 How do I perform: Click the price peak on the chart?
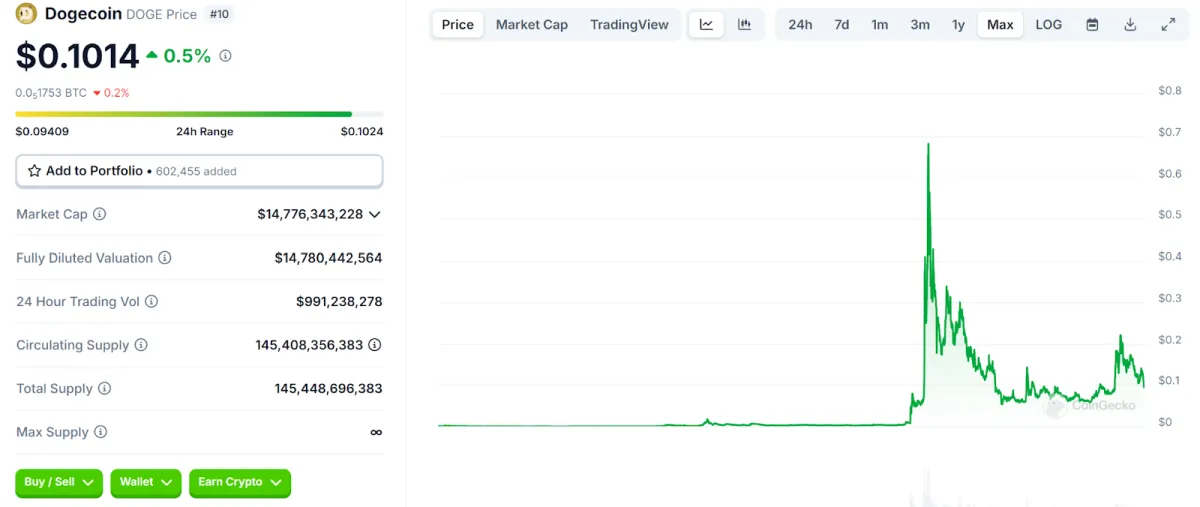pos(928,145)
